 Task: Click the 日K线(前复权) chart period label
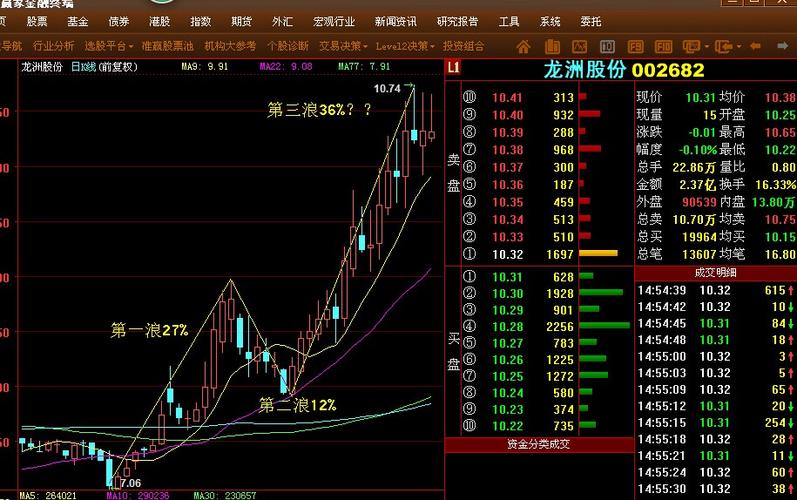104,67
